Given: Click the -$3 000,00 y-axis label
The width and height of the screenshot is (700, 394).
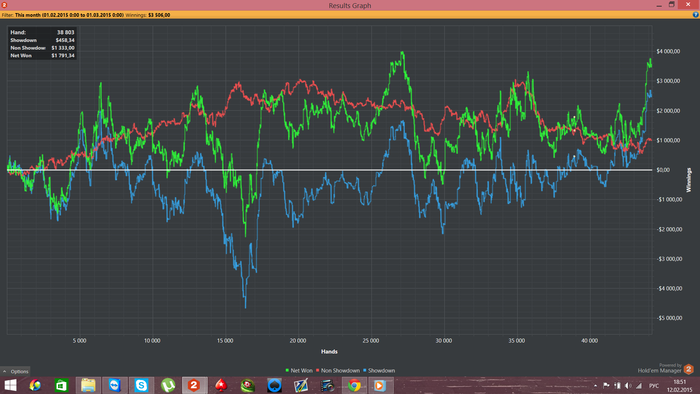Looking at the screenshot, I should pos(669,259).
